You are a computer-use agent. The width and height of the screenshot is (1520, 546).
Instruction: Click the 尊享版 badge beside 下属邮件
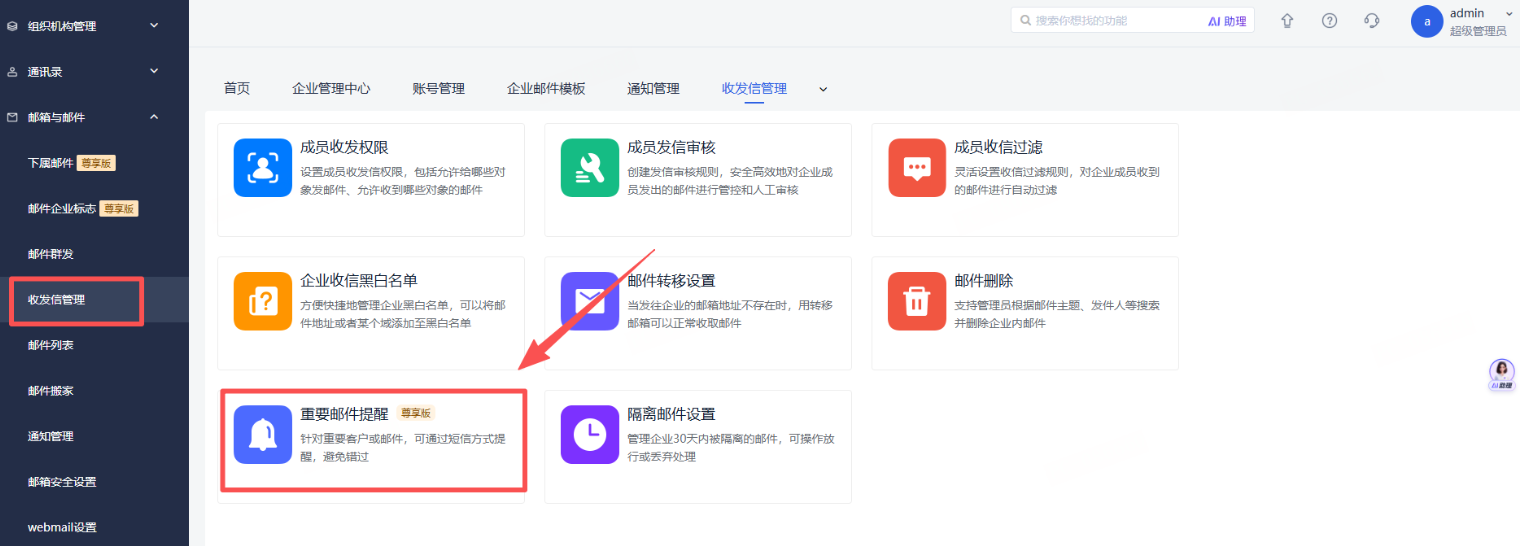pos(97,163)
